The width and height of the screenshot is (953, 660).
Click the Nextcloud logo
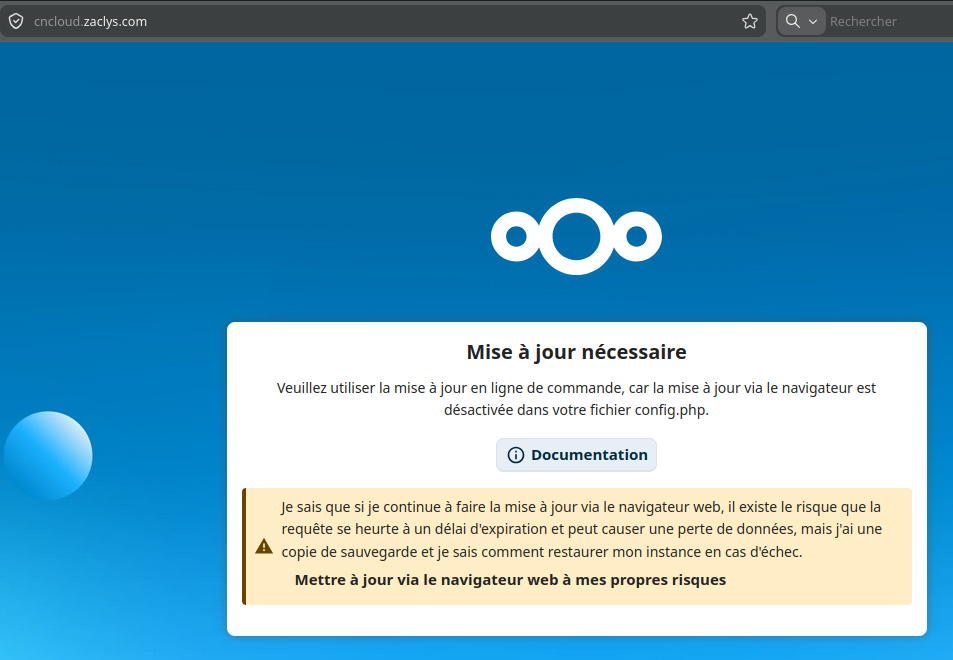click(x=576, y=236)
